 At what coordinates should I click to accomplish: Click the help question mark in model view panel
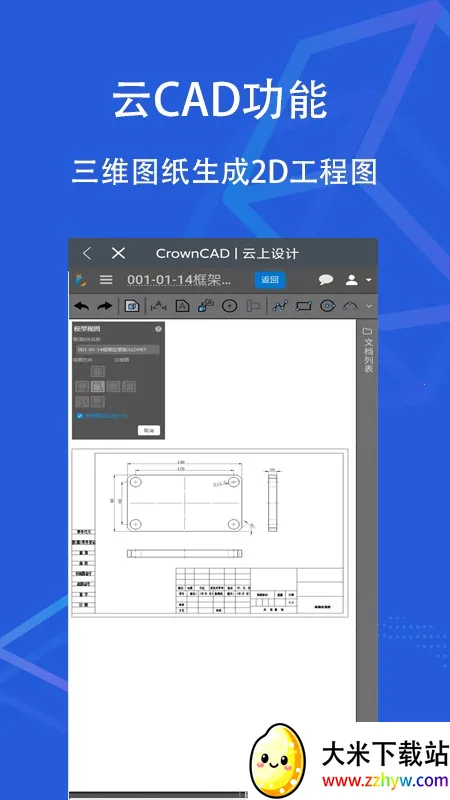[x=158, y=329]
